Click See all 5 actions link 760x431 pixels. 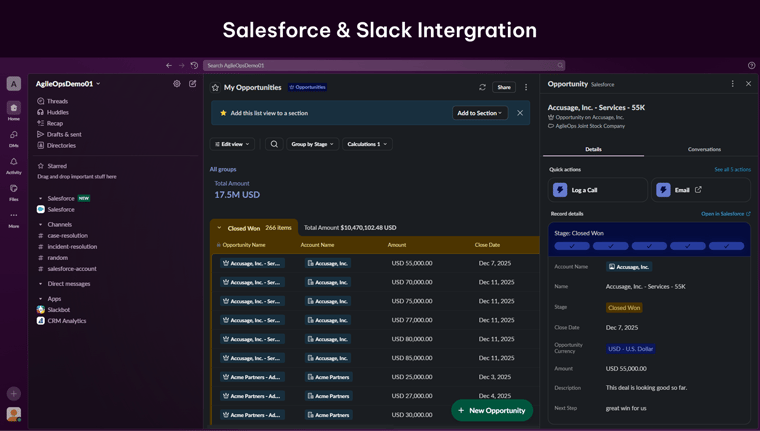(x=732, y=170)
